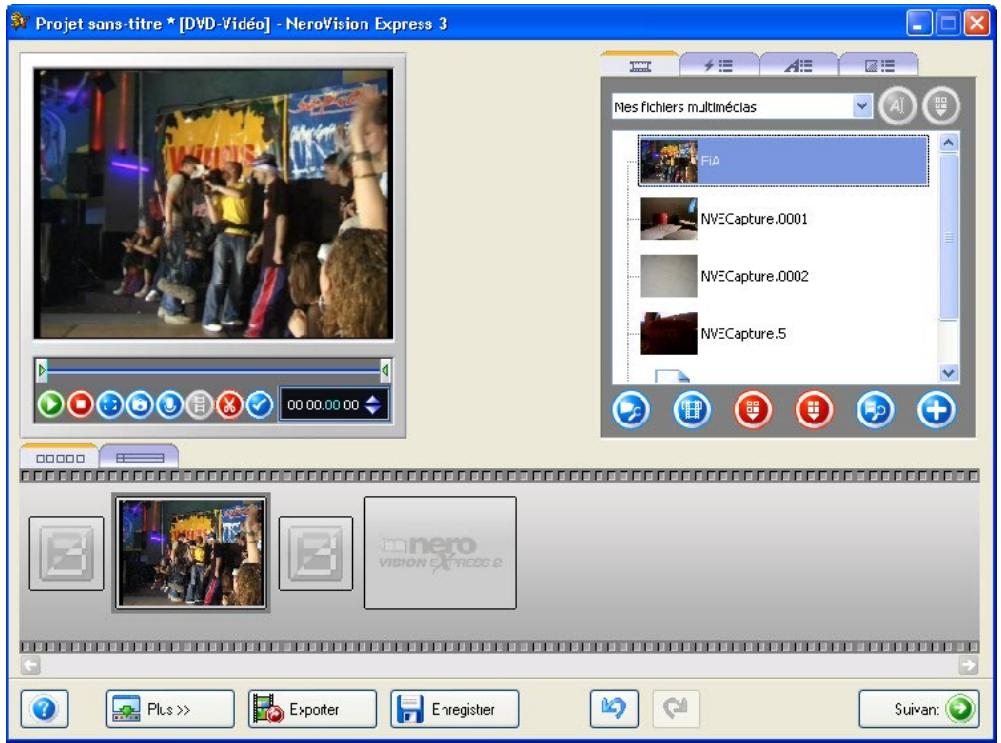Click the blue plus add icon

pos(936,410)
